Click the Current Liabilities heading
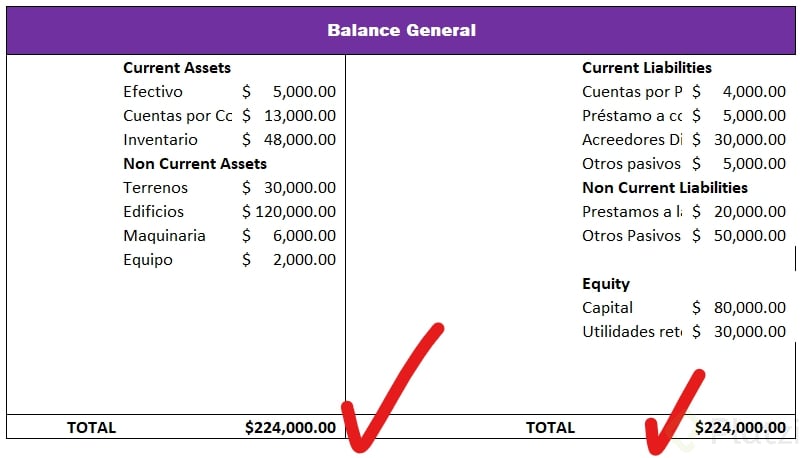The image size is (808, 458). coord(647,68)
